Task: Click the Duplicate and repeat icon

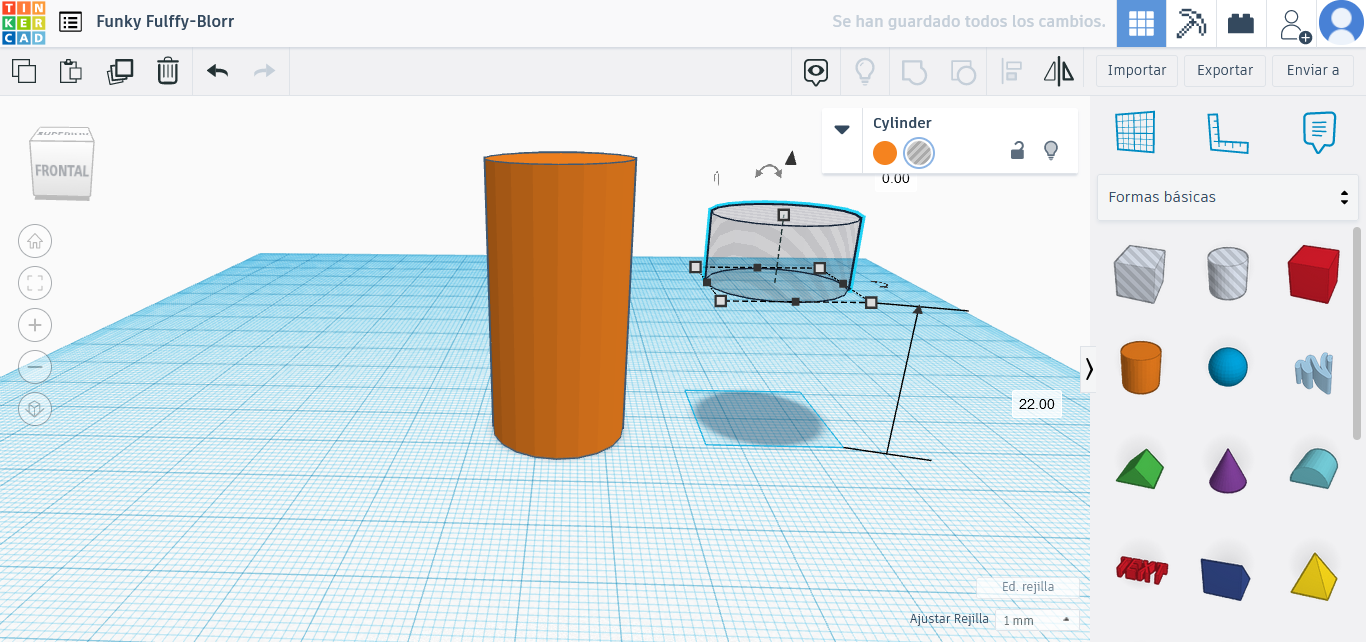Action: pyautogui.click(x=120, y=71)
